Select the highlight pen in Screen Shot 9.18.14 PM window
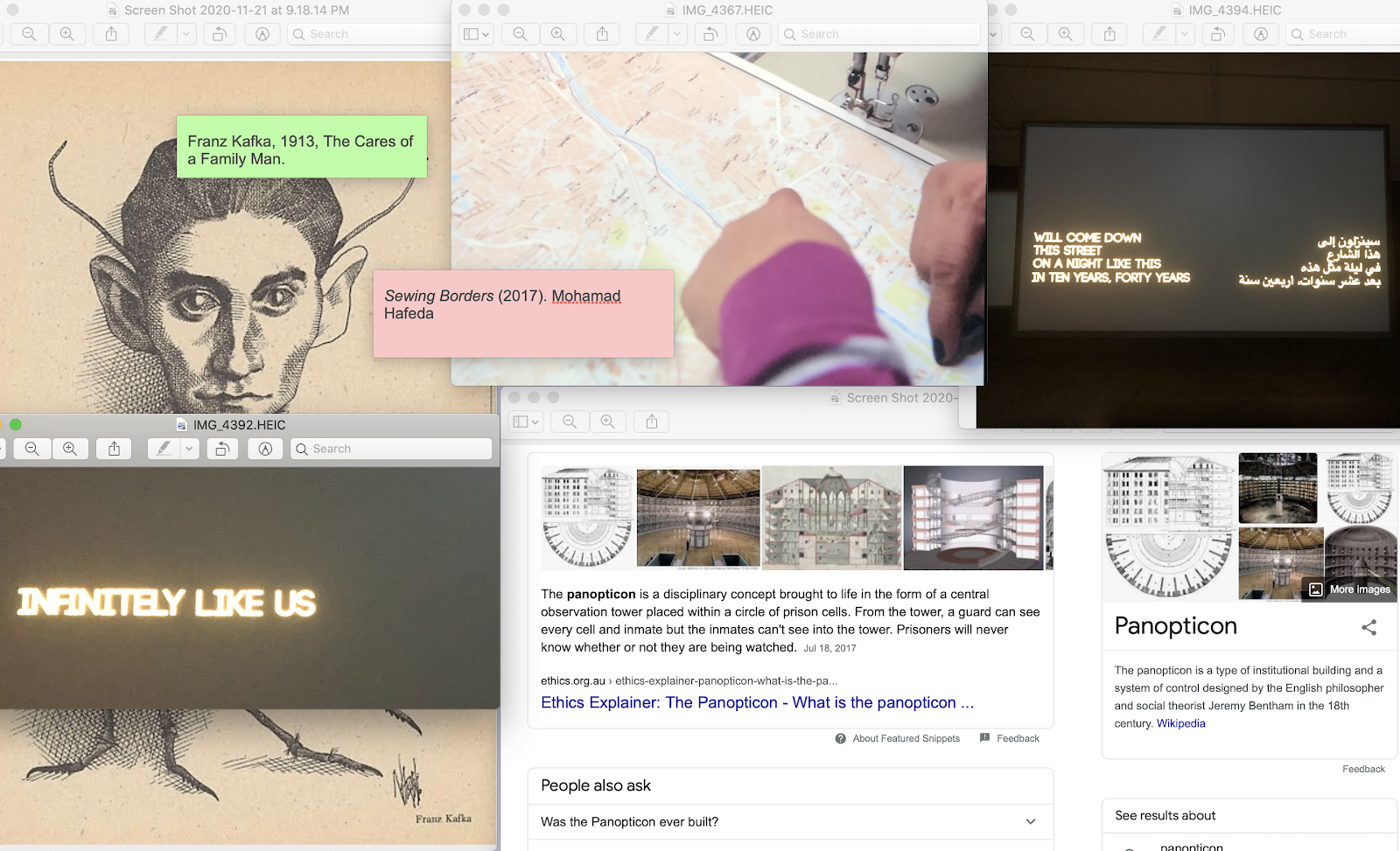The image size is (1400, 851). click(x=160, y=34)
